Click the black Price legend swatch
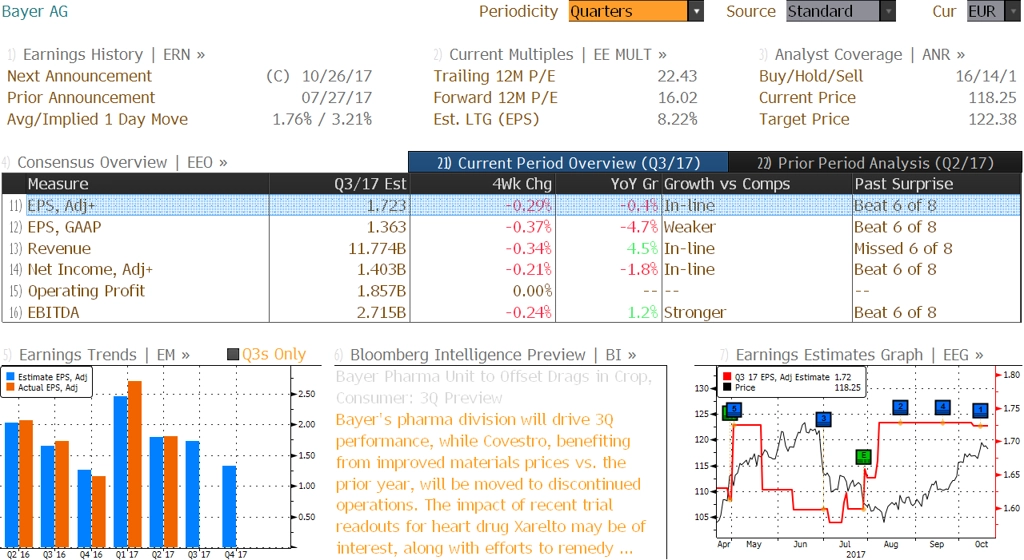 [727, 388]
